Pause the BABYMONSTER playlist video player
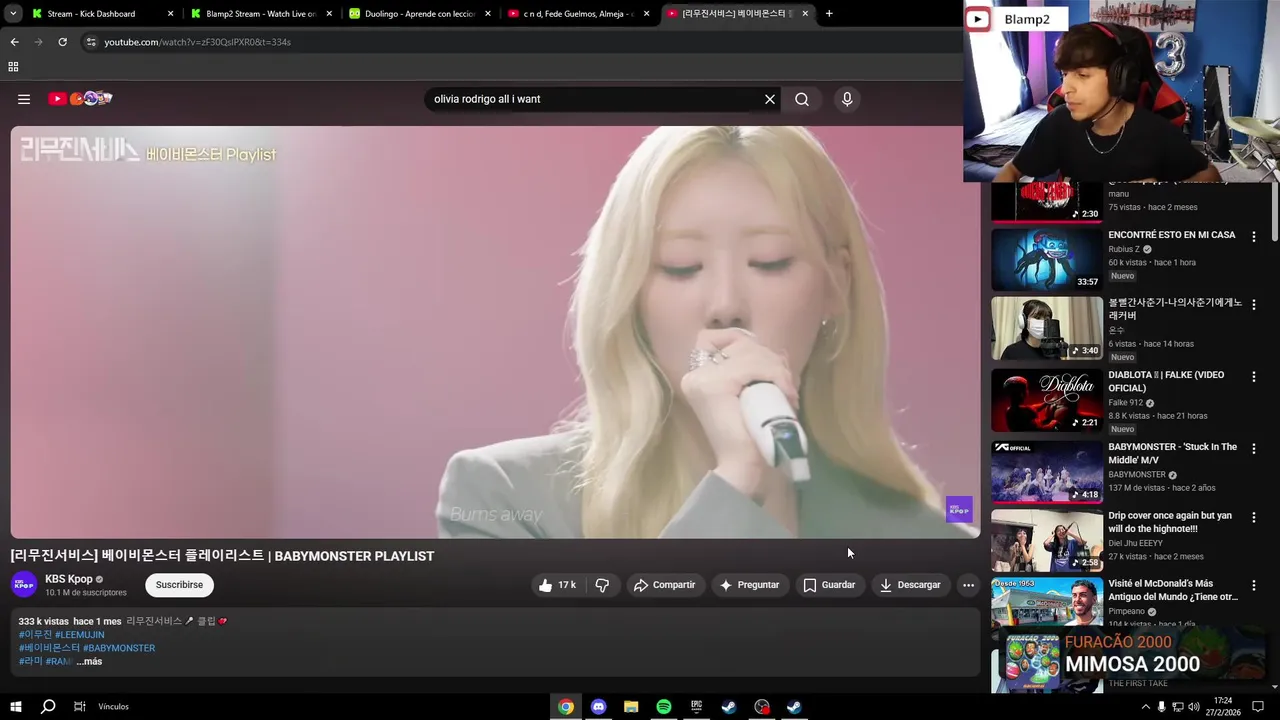1280x720 pixels. 495,332
